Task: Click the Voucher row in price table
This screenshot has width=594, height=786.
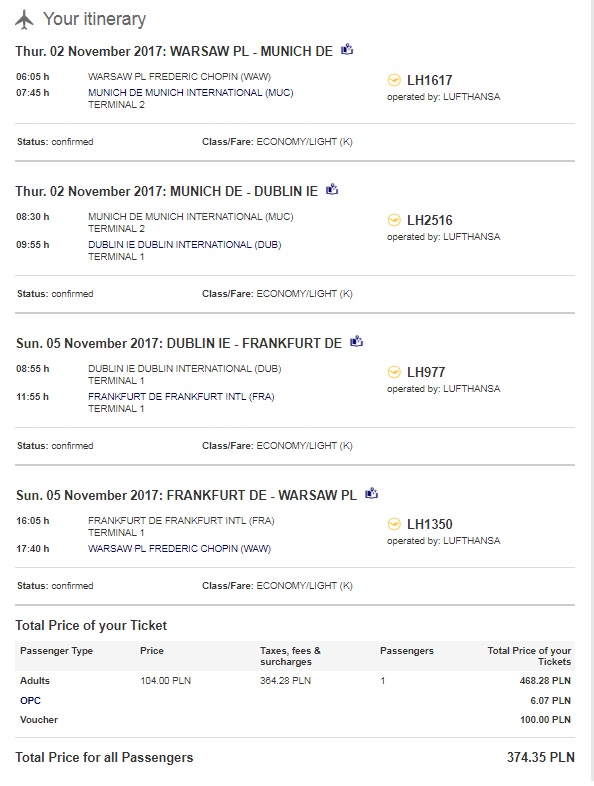Action: 295,719
